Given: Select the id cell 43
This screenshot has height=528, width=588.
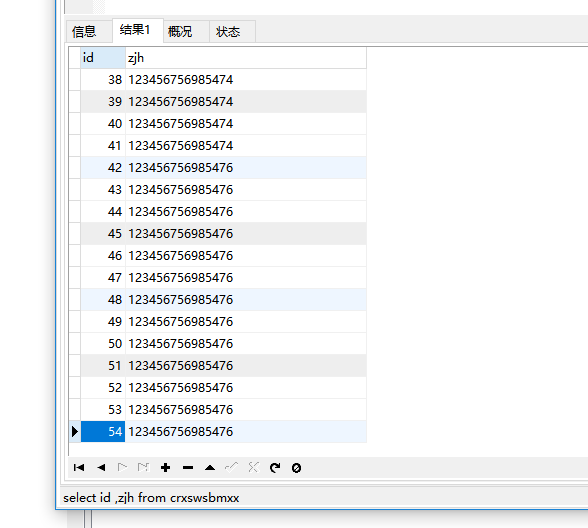Looking at the screenshot, I should click(103, 190).
